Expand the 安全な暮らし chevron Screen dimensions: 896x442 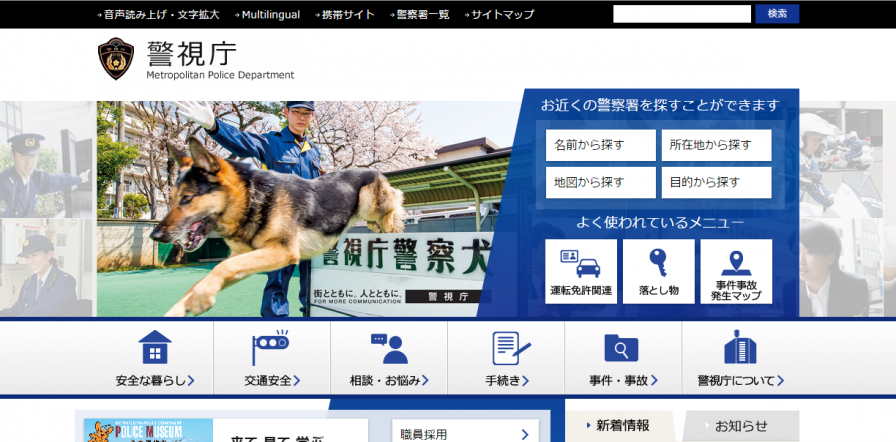point(191,381)
